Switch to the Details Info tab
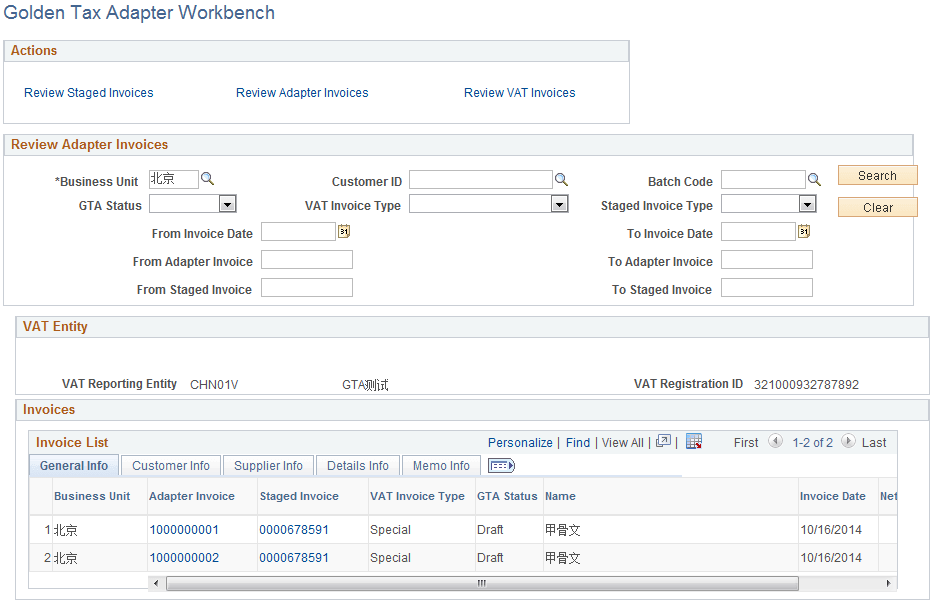Viewport: 937px width, 607px height. pyautogui.click(x=357, y=465)
